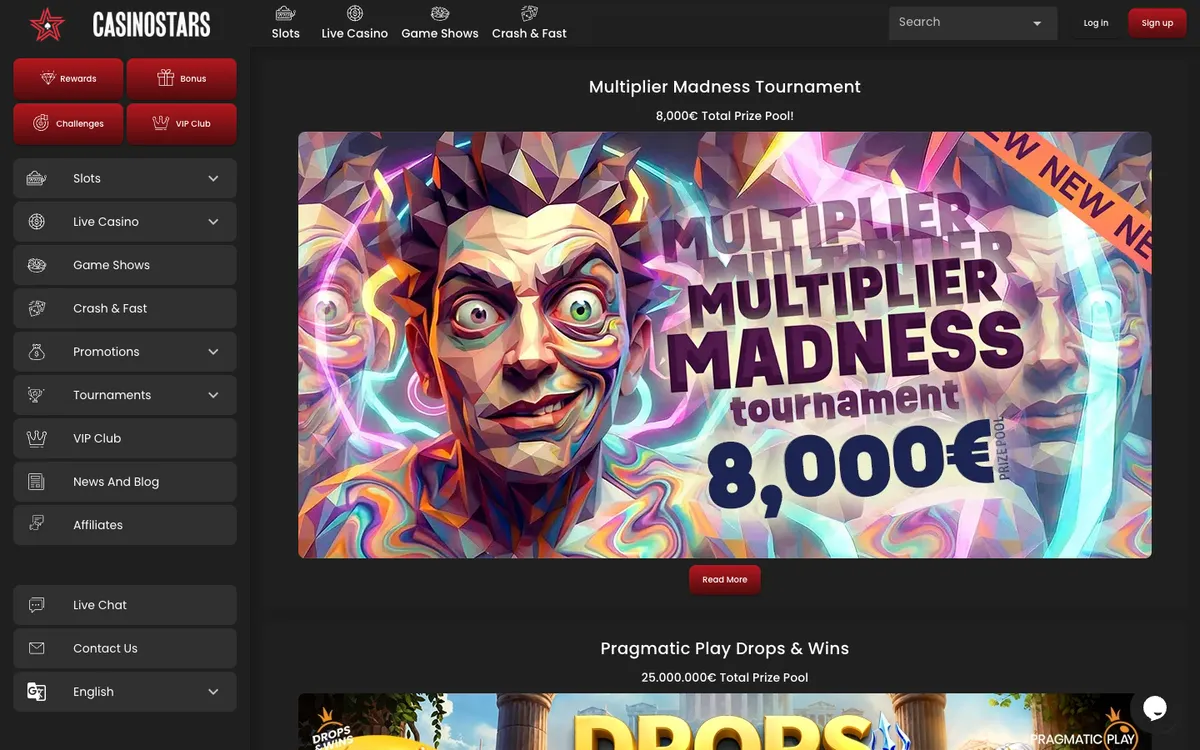Click the crown icon on red VIP Club button

coord(161,123)
